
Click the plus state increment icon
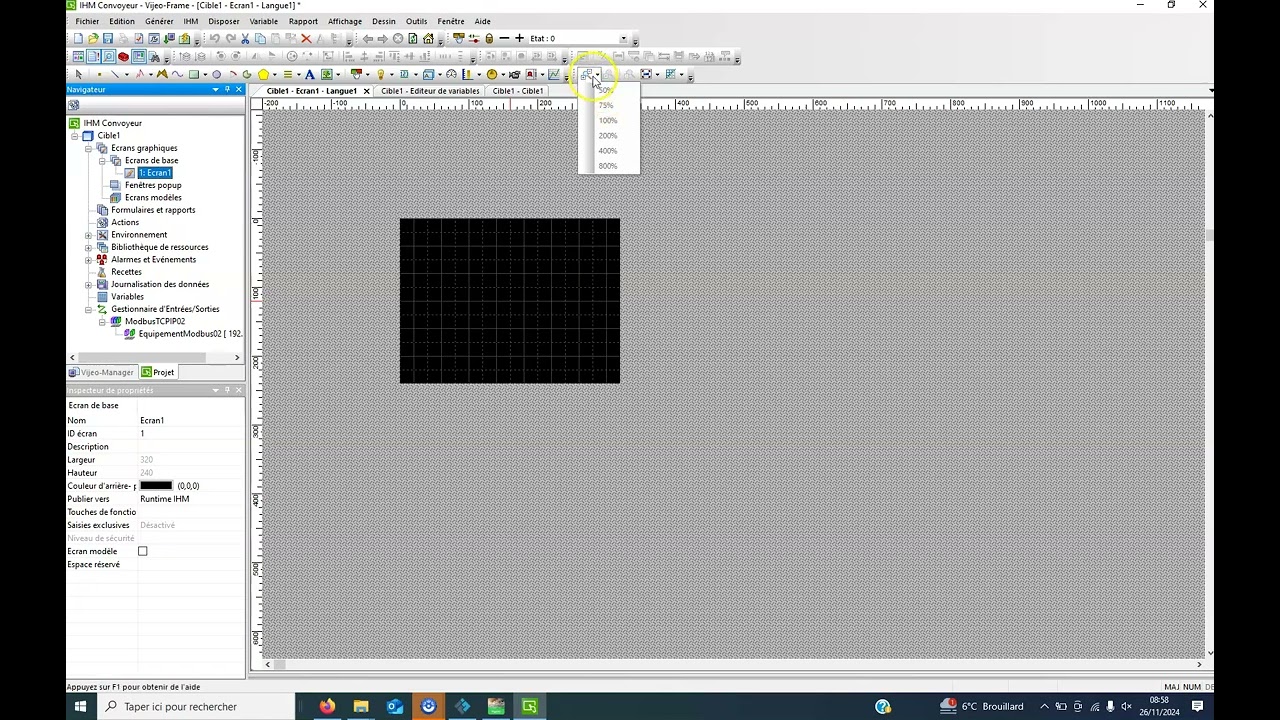(519, 39)
